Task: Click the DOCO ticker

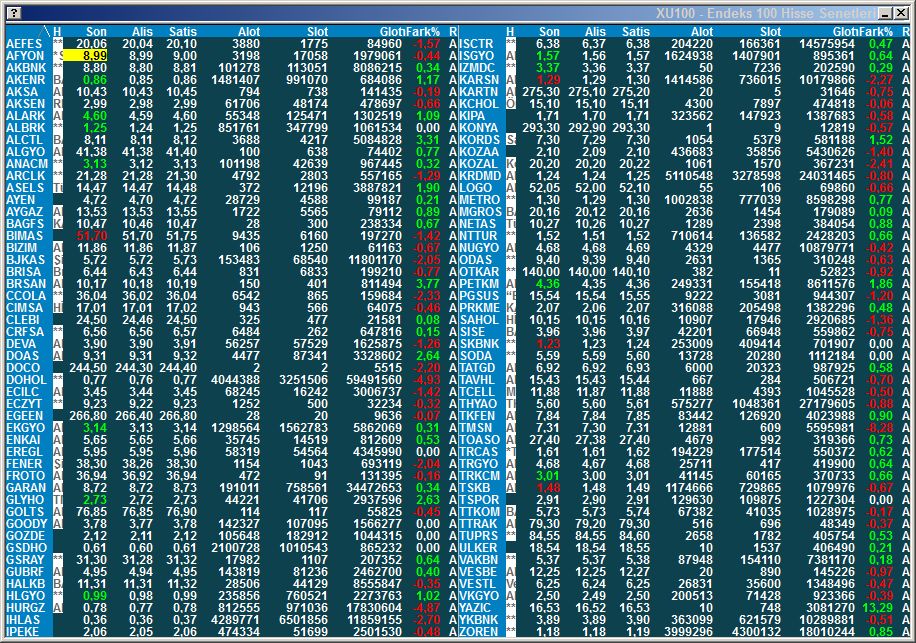Action: click(x=23, y=367)
